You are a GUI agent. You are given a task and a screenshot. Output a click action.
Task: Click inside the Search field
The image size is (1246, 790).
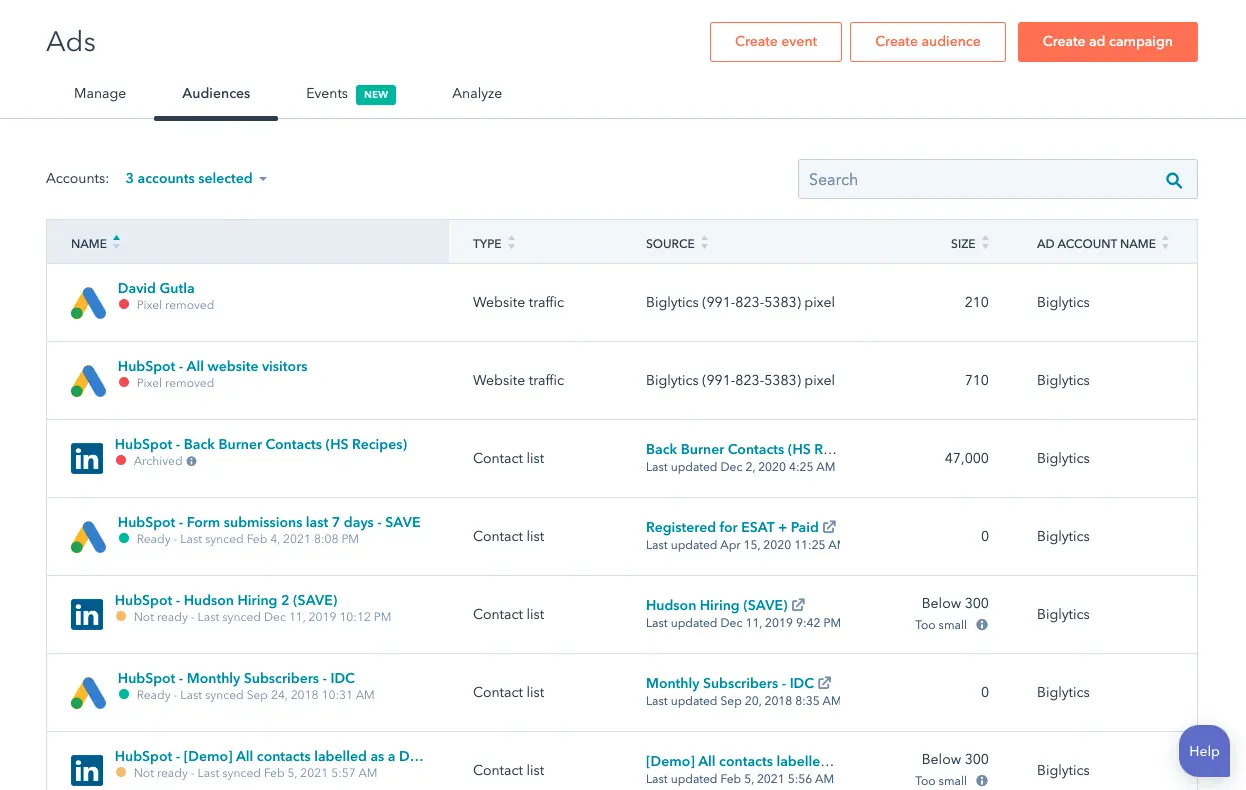(x=950, y=179)
